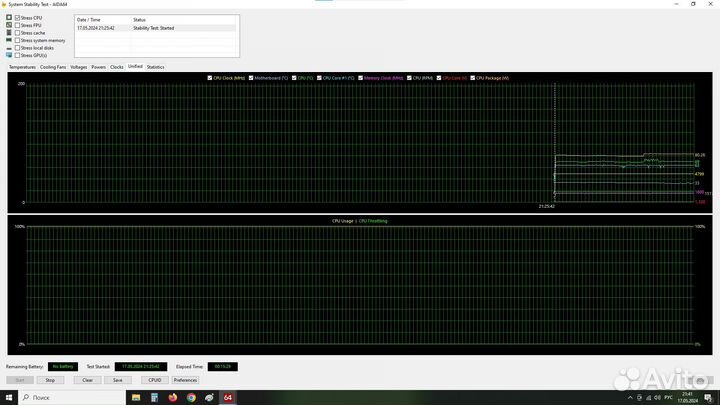Open the Calculator taskbar icon

point(154,398)
